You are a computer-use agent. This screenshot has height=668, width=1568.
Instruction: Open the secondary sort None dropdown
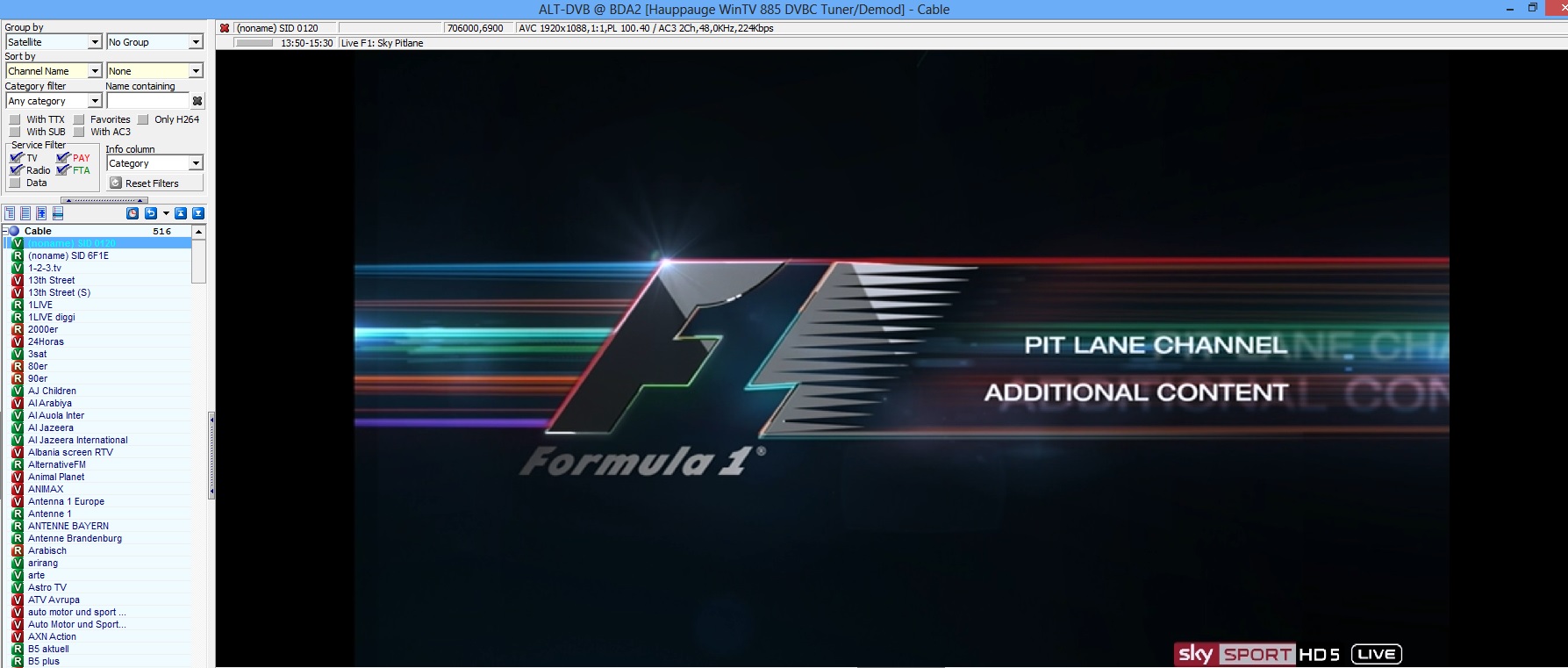click(x=196, y=71)
